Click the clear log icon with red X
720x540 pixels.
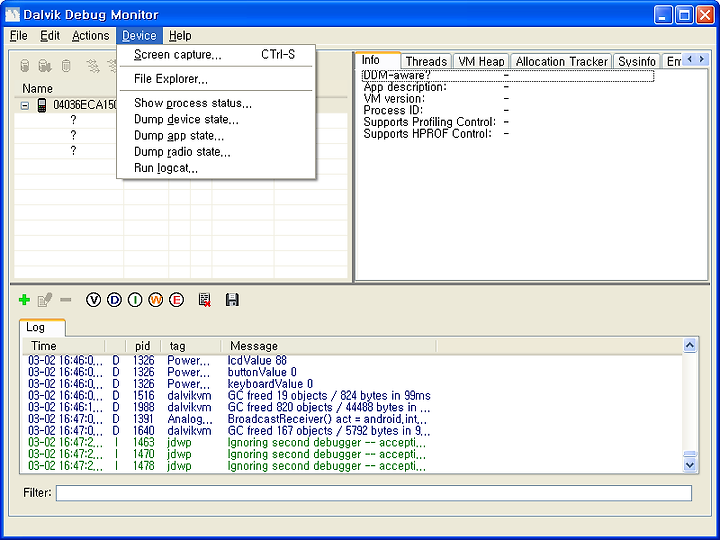tap(205, 300)
